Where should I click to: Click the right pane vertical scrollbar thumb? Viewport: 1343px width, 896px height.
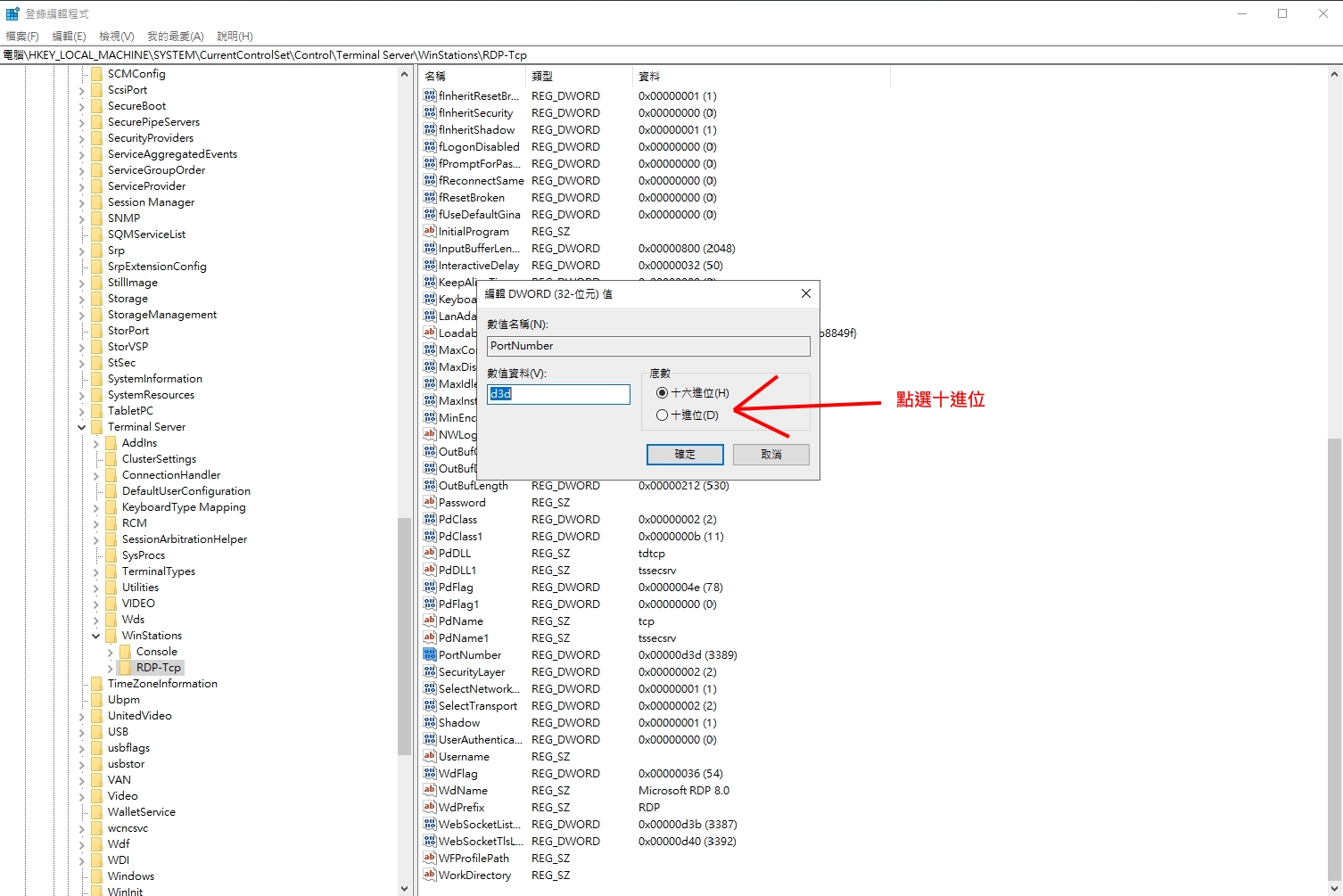pos(1334,660)
